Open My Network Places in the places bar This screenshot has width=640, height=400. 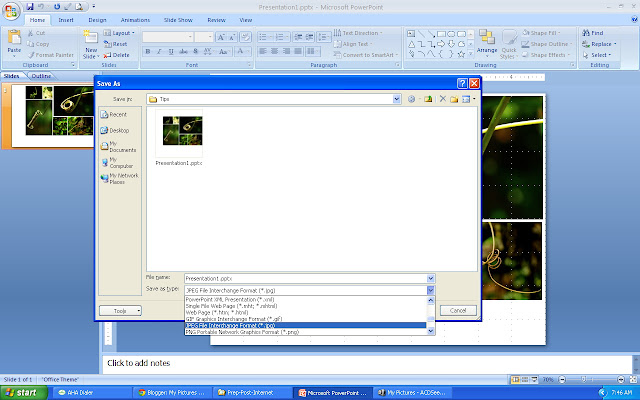120,179
